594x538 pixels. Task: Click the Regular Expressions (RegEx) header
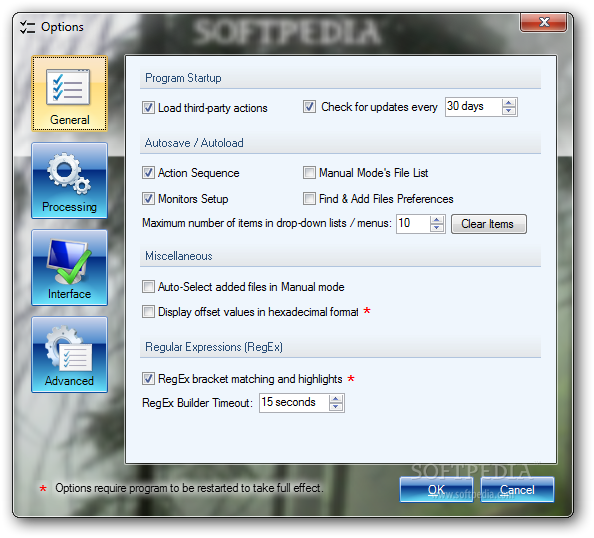coord(340,347)
